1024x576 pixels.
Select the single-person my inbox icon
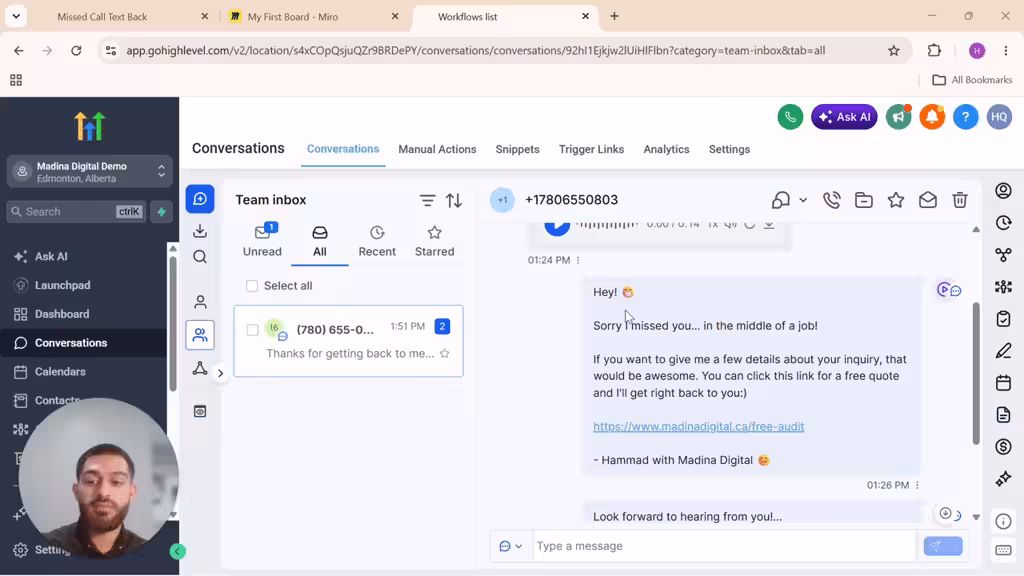[x=200, y=302]
